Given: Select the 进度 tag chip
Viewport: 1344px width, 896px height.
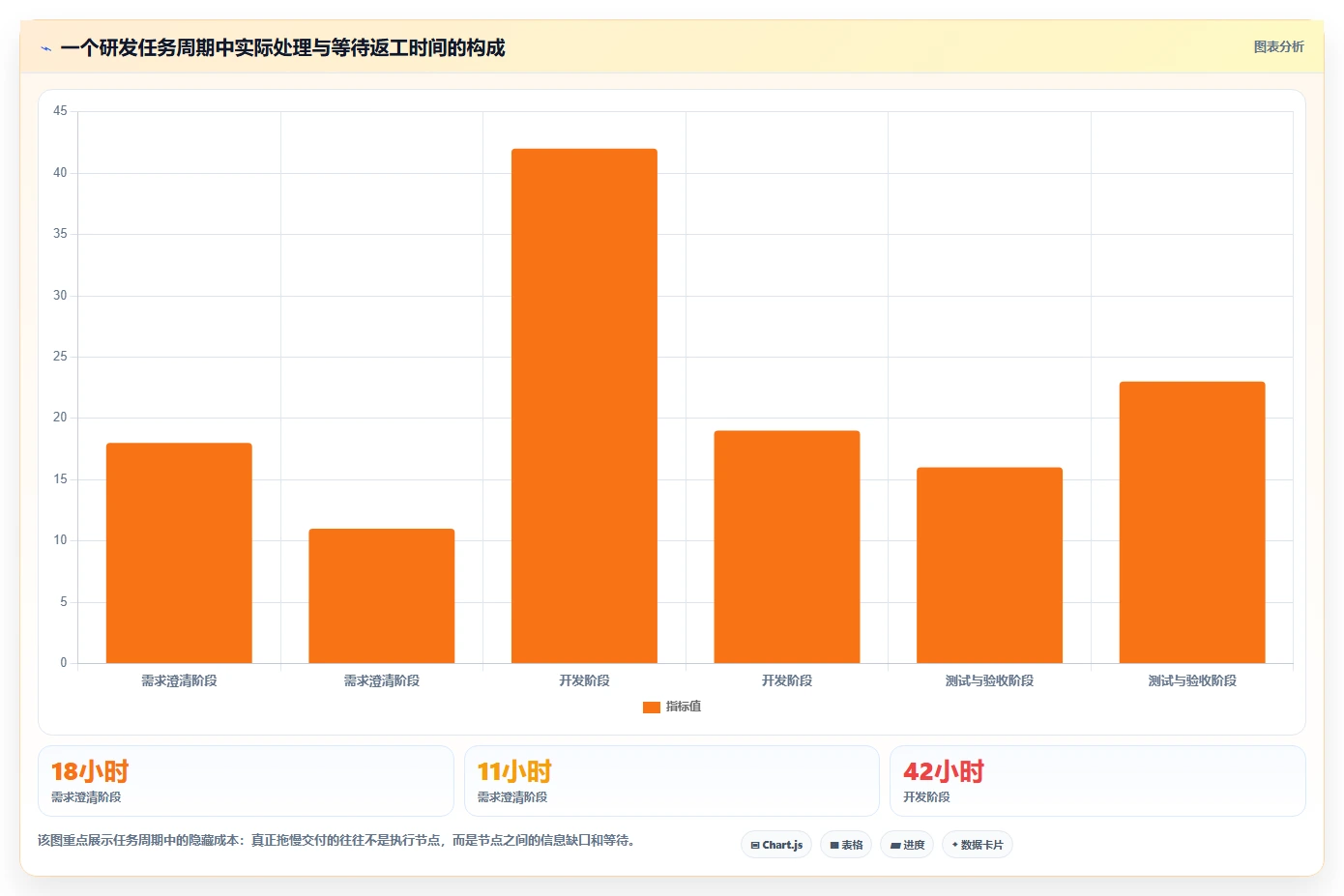Looking at the screenshot, I should [907, 845].
